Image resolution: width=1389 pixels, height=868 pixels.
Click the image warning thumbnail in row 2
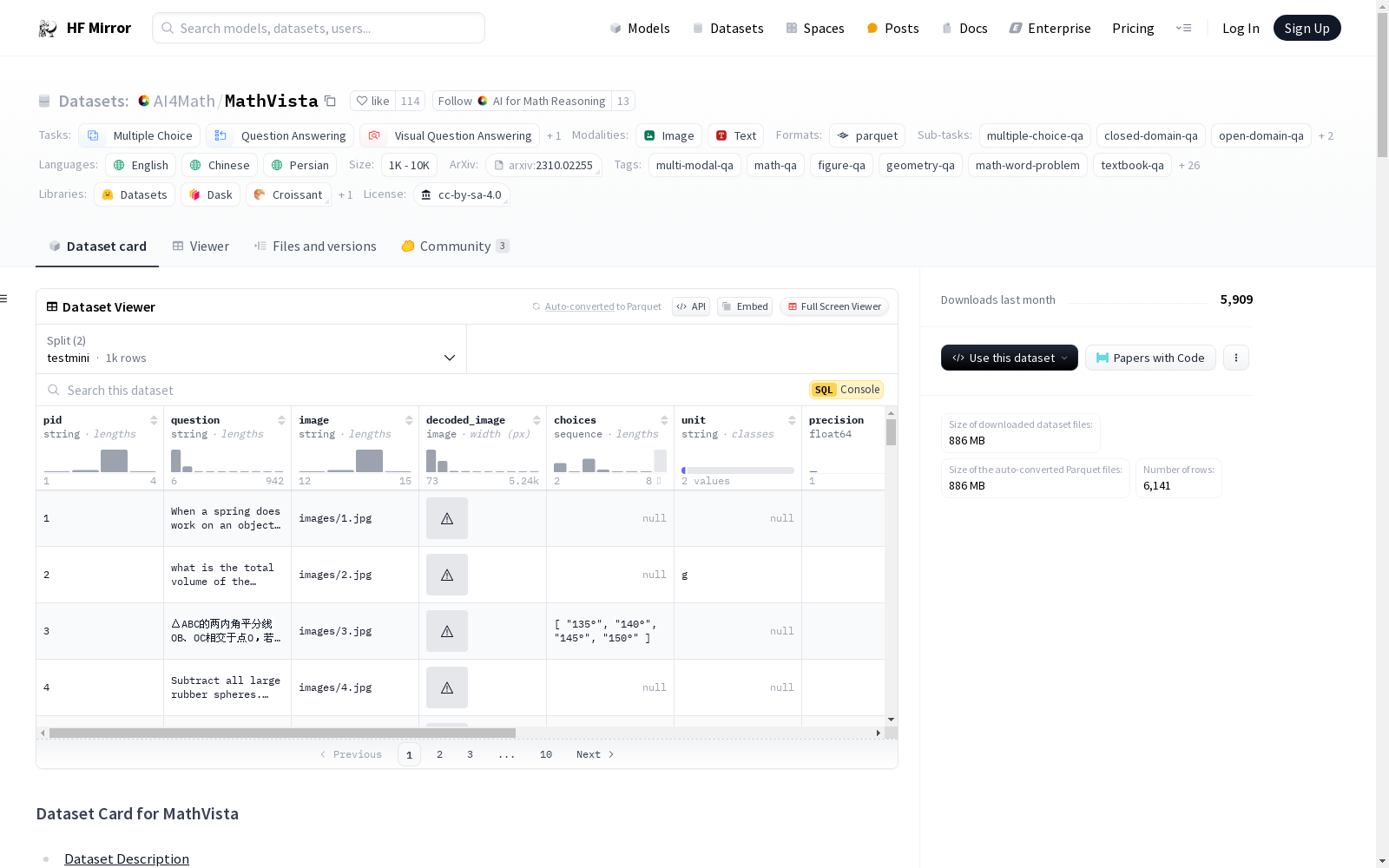447,575
